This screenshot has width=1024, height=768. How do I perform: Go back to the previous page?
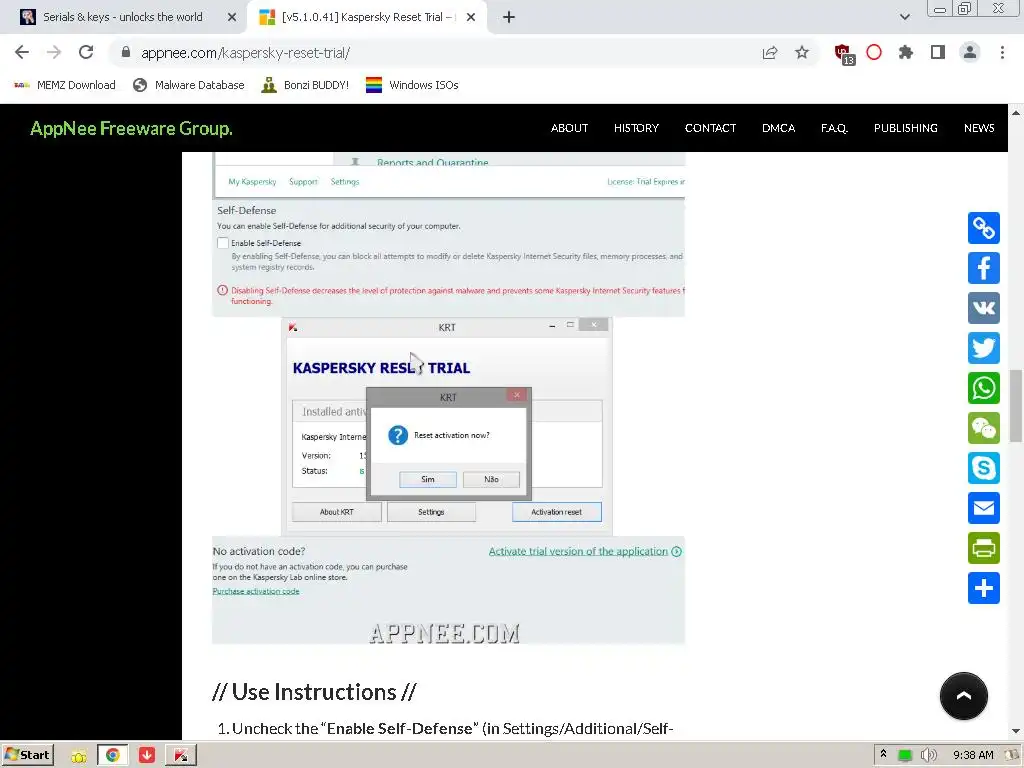pyautogui.click(x=22, y=52)
